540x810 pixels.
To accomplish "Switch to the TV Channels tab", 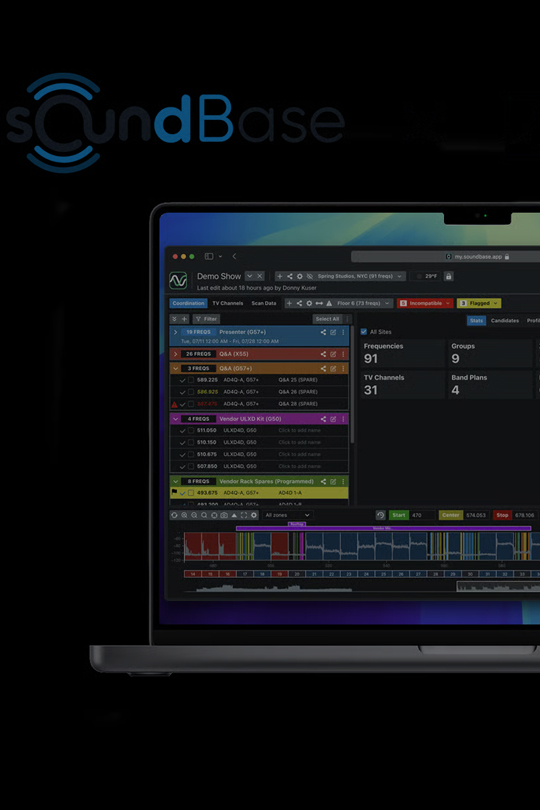I will coord(227,303).
